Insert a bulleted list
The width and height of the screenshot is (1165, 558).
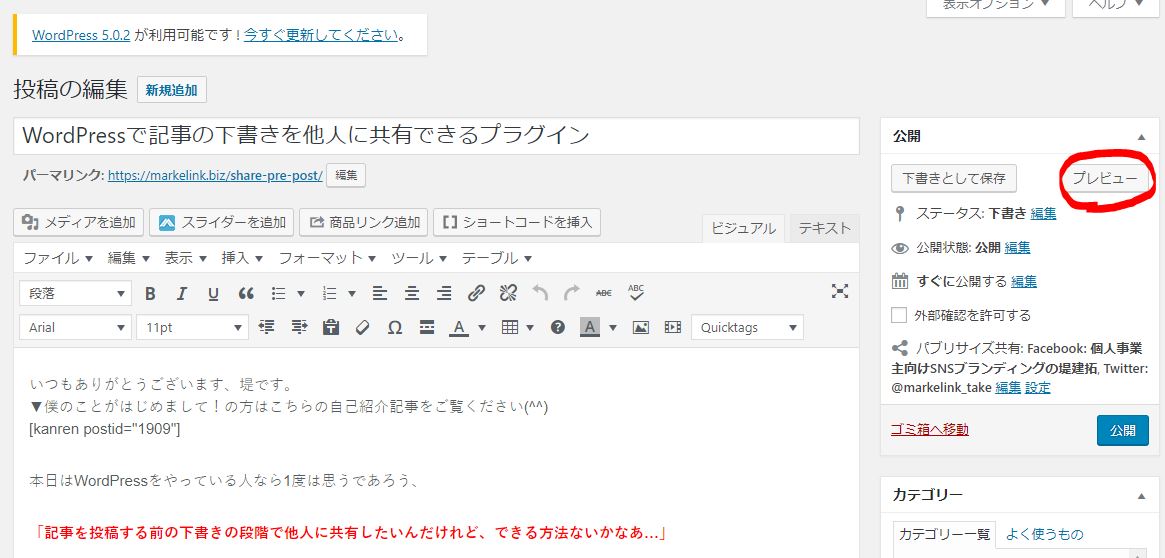point(279,293)
